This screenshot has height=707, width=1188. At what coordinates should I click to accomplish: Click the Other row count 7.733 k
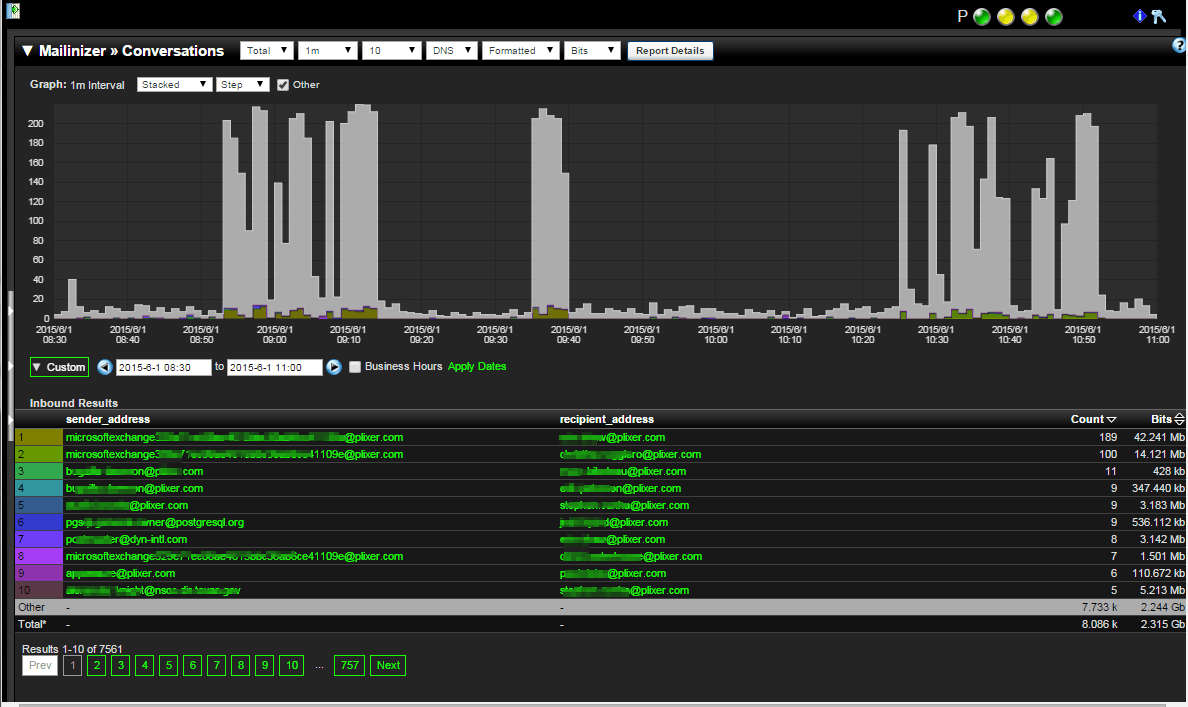tap(1099, 607)
